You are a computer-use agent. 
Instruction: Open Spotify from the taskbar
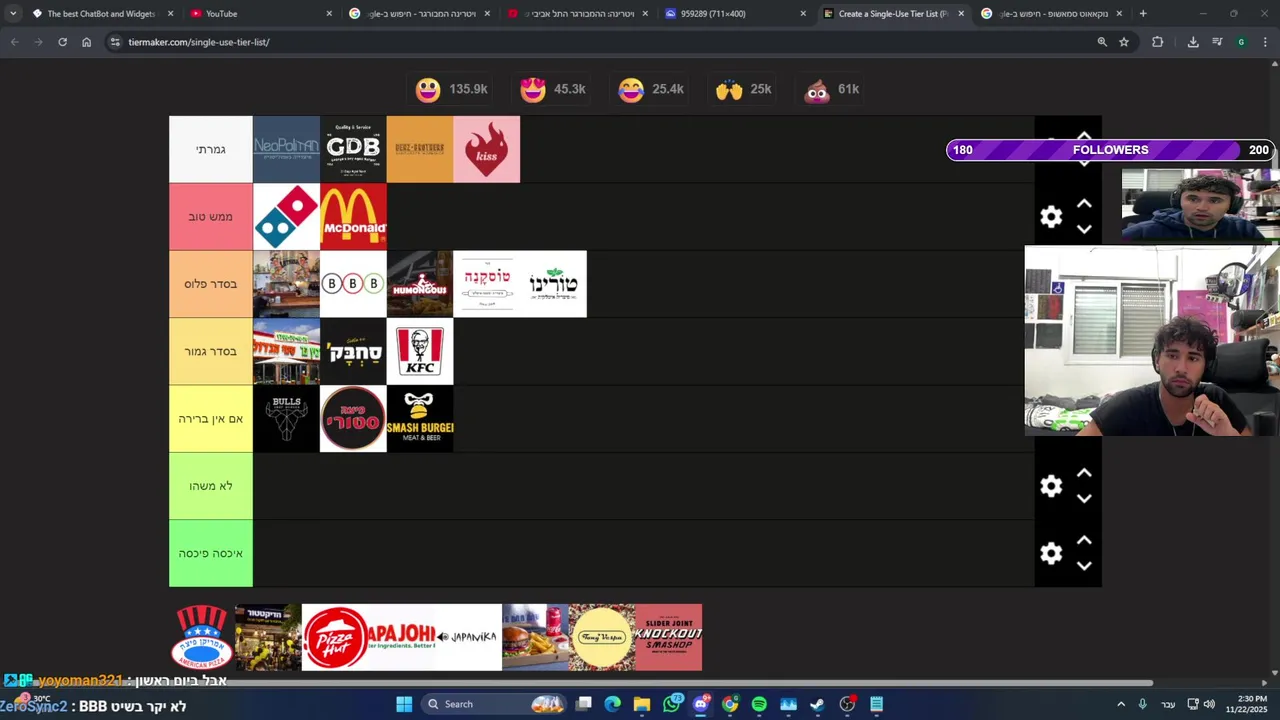(x=759, y=704)
